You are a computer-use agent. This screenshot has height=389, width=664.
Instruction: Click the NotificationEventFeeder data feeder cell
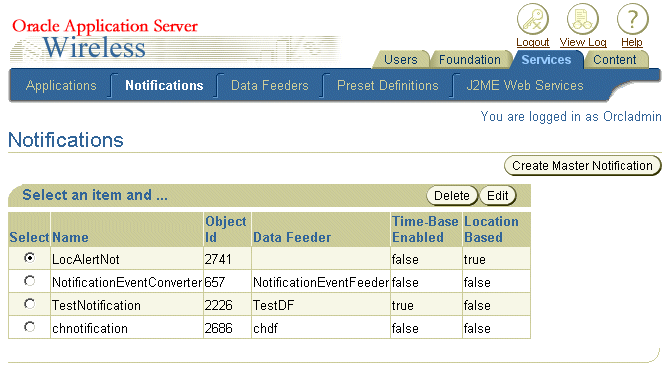(321, 282)
